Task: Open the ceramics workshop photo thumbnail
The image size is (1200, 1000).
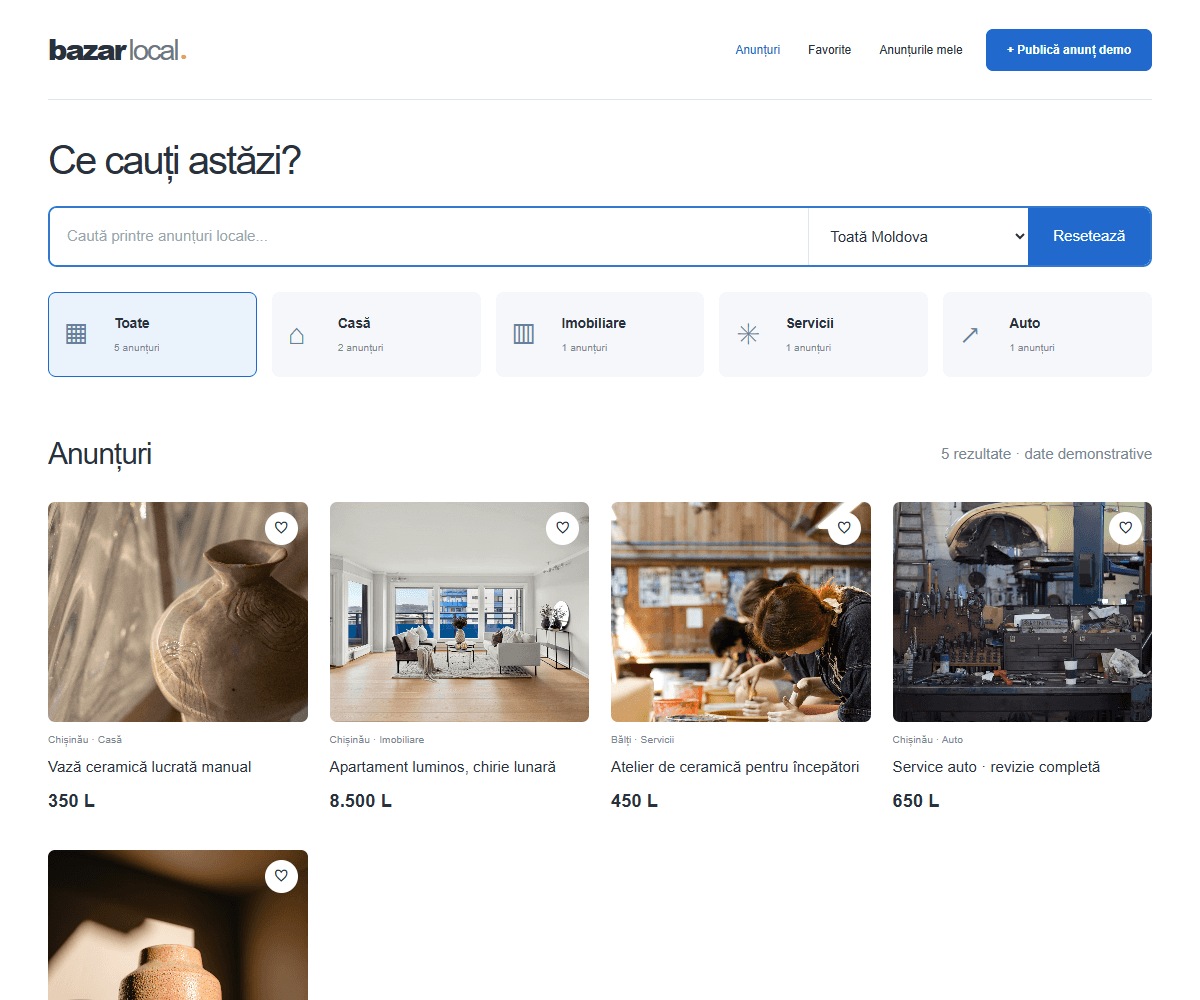Action: point(741,612)
